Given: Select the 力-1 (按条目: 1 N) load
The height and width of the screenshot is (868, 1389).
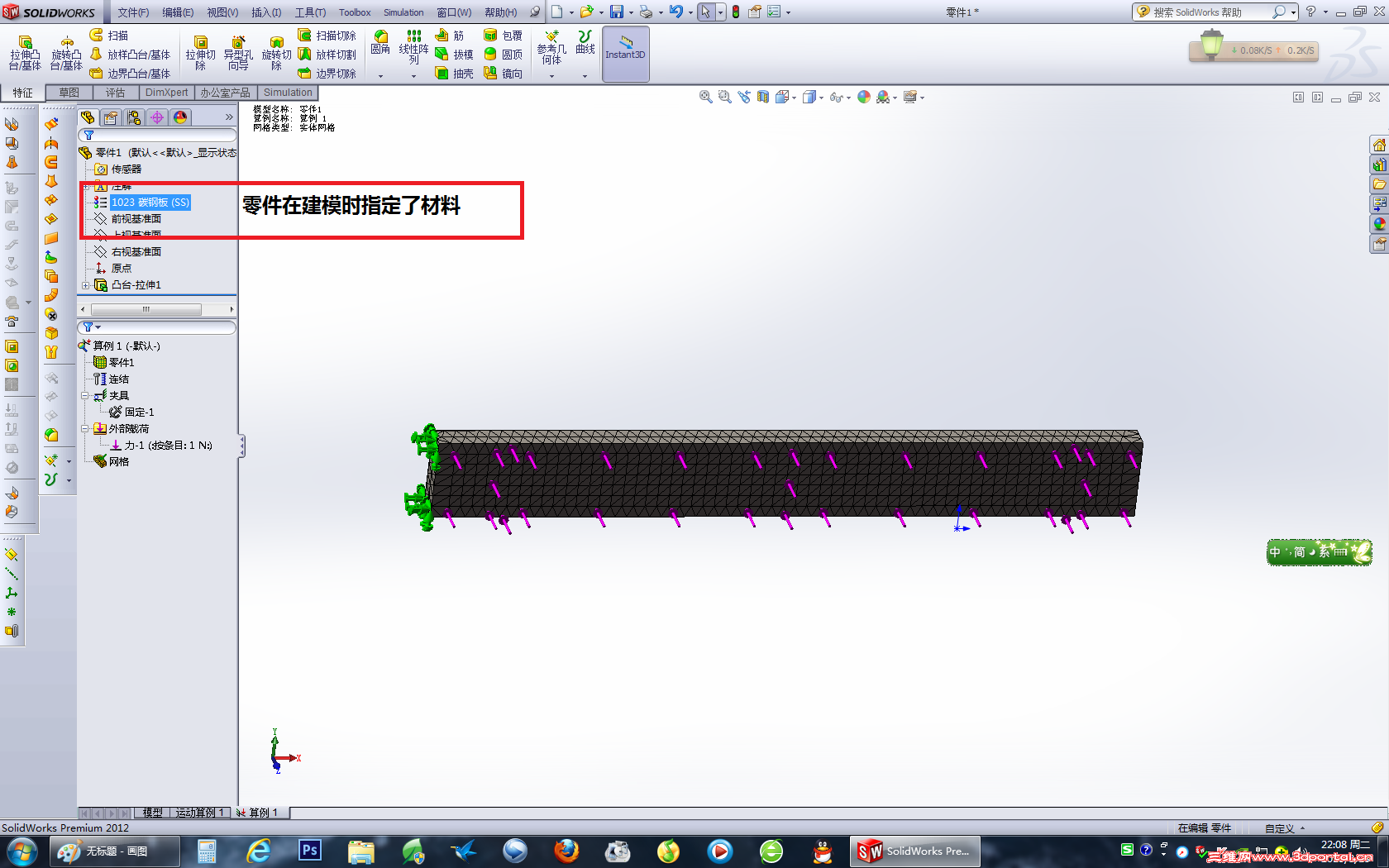Looking at the screenshot, I should coord(169,446).
